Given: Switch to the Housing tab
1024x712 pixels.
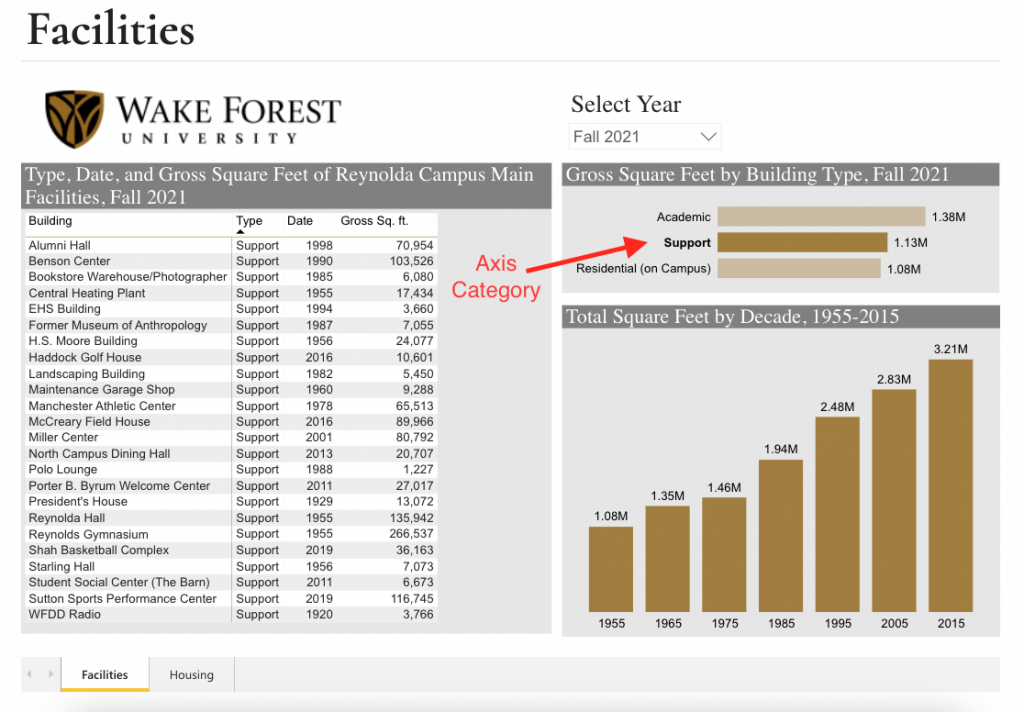Looking at the screenshot, I should (x=191, y=675).
